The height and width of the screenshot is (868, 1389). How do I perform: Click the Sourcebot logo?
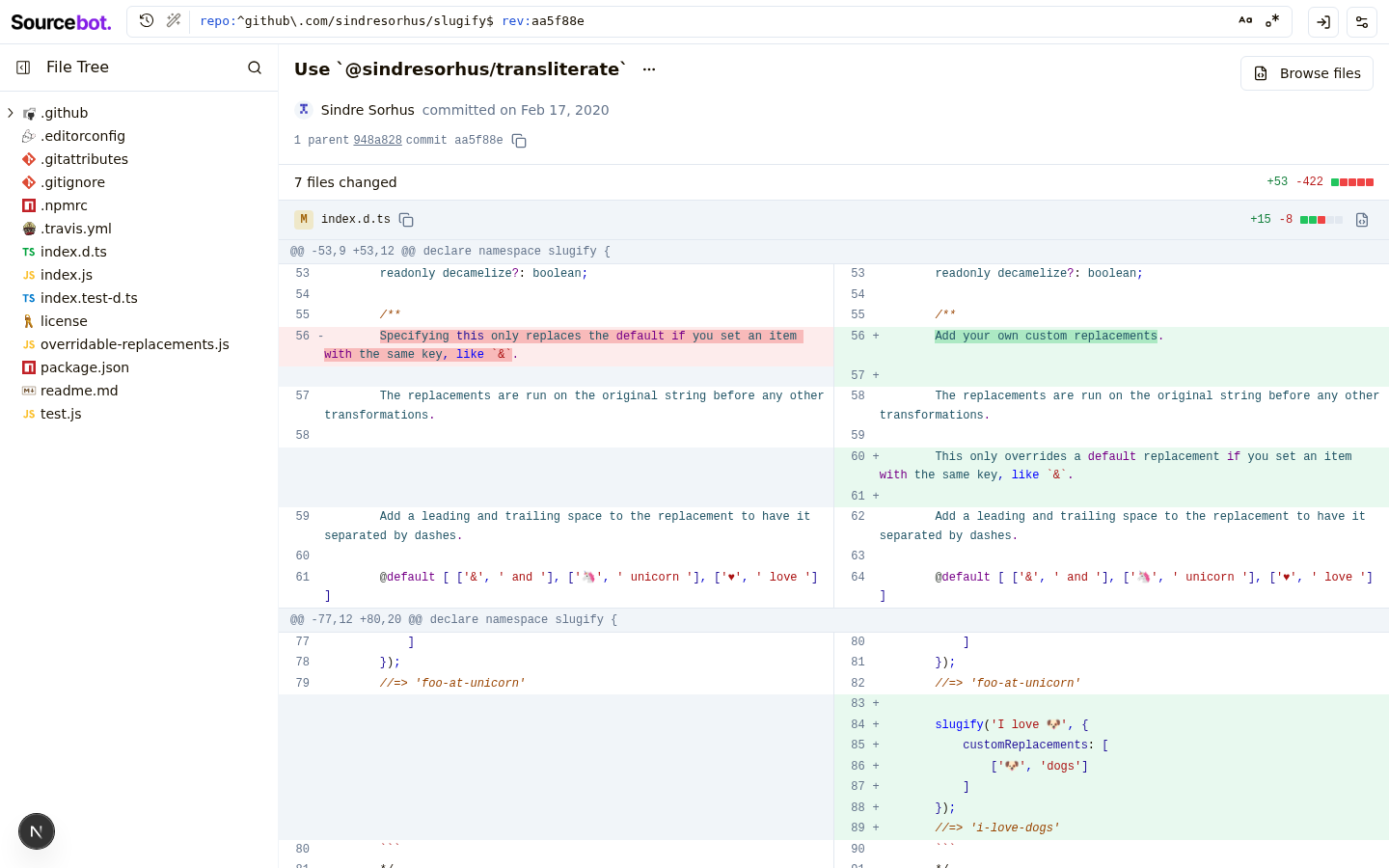click(x=61, y=22)
